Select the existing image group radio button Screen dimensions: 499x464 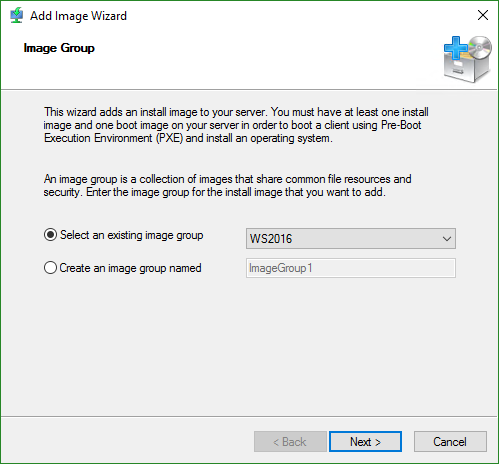coord(50,235)
